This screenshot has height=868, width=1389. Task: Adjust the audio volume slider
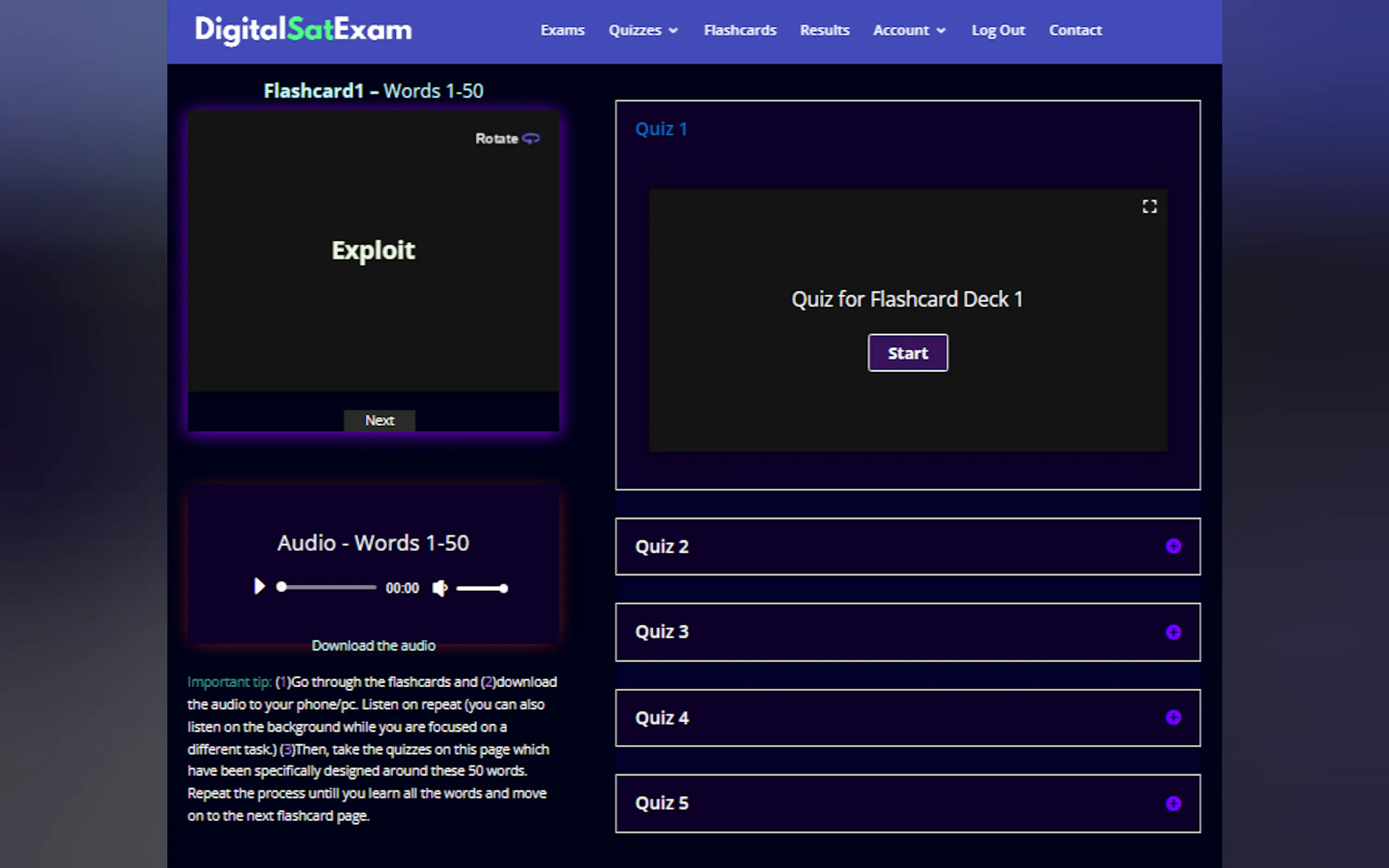coord(481,589)
